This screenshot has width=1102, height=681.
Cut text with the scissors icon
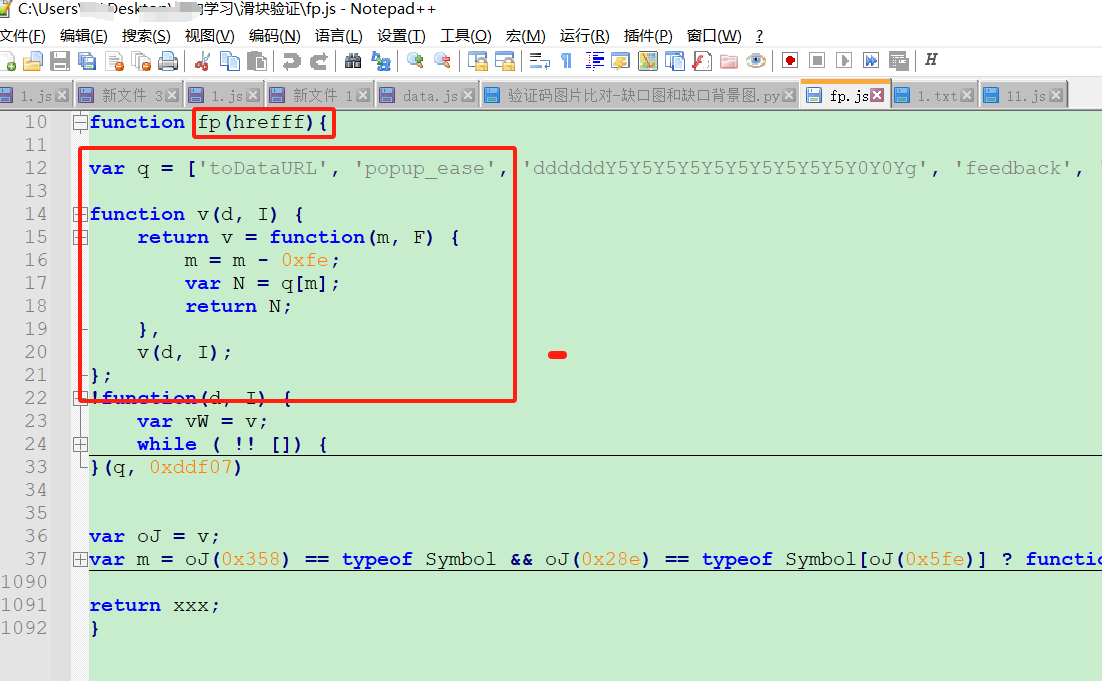pyautogui.click(x=201, y=60)
